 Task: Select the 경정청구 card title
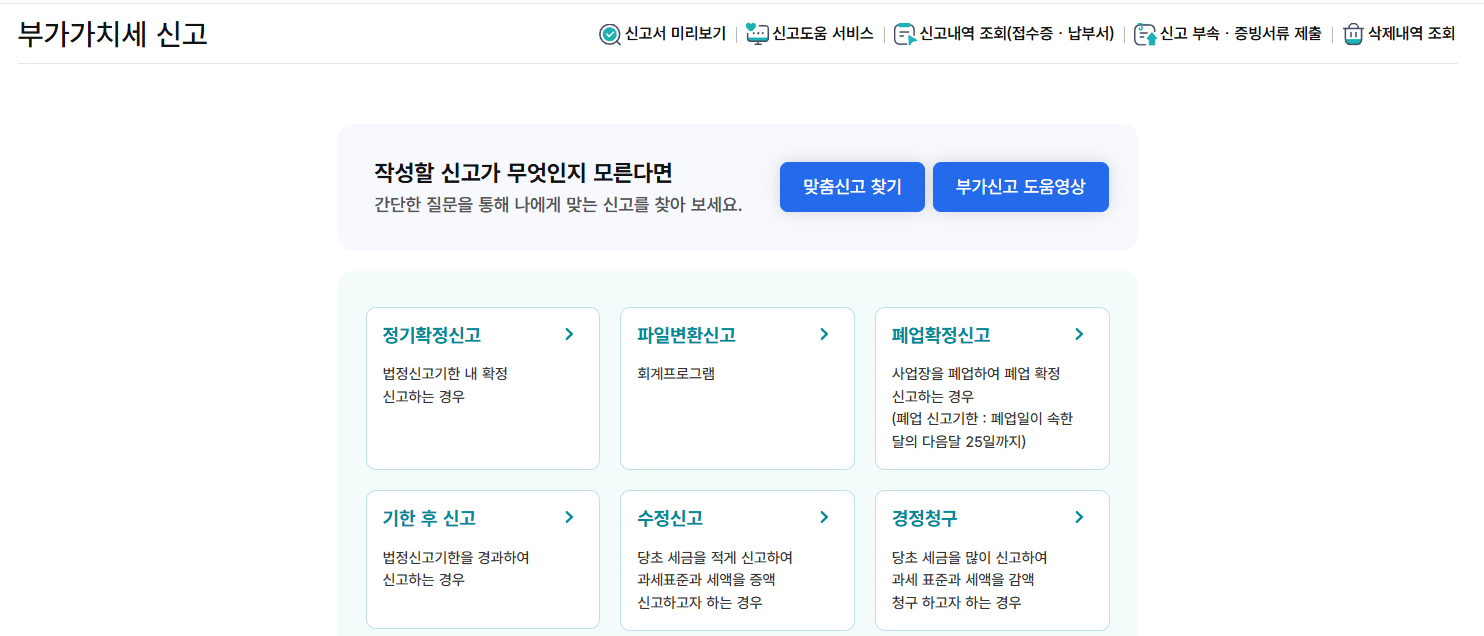(x=925, y=518)
